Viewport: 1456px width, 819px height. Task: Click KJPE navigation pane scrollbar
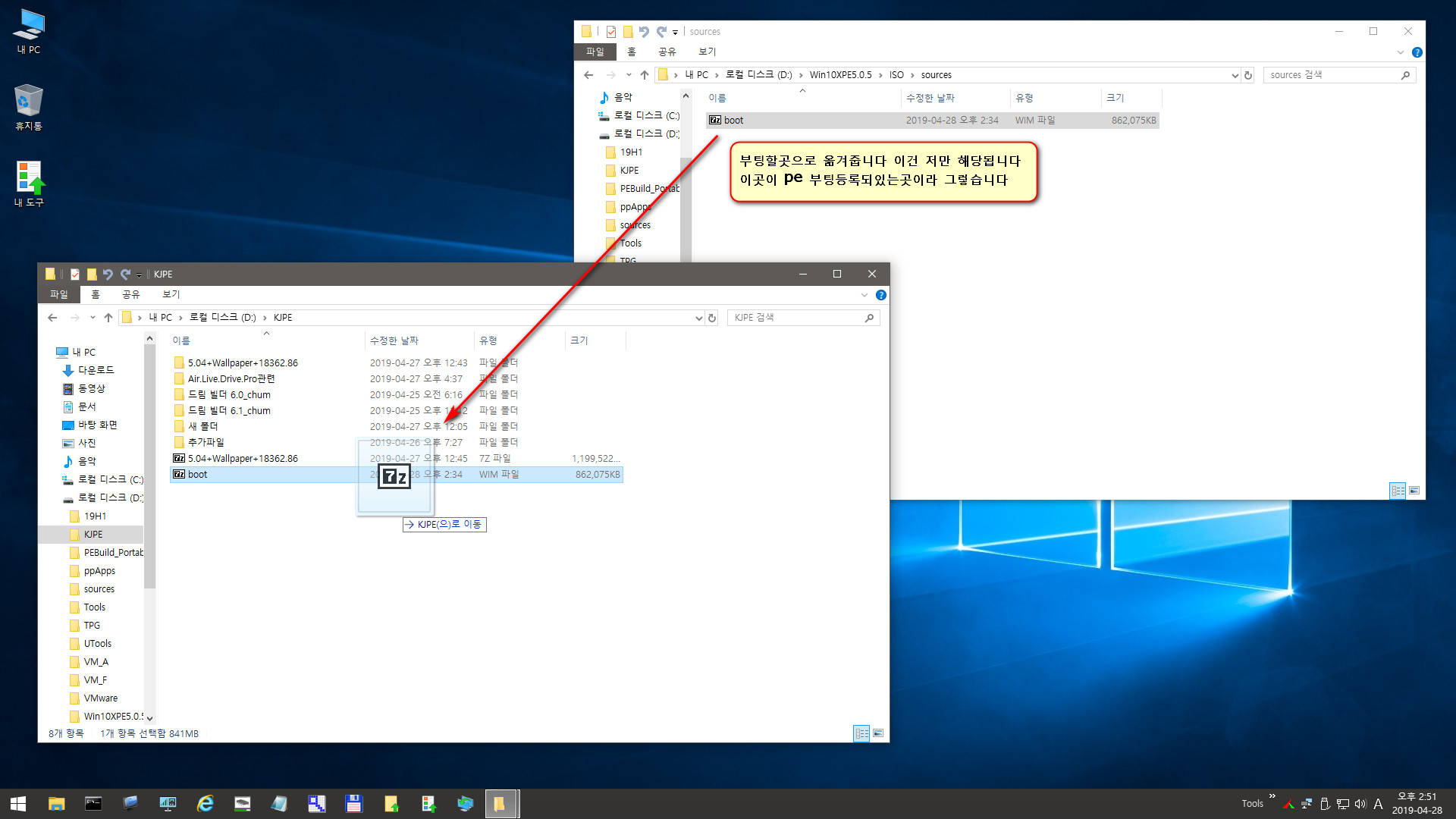click(x=149, y=468)
